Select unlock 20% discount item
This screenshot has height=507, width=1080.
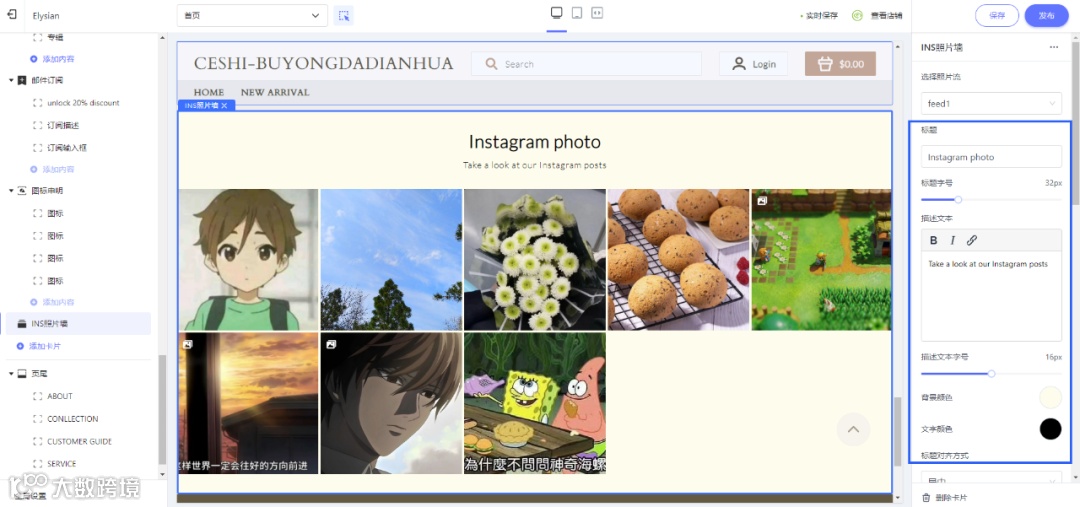83,103
